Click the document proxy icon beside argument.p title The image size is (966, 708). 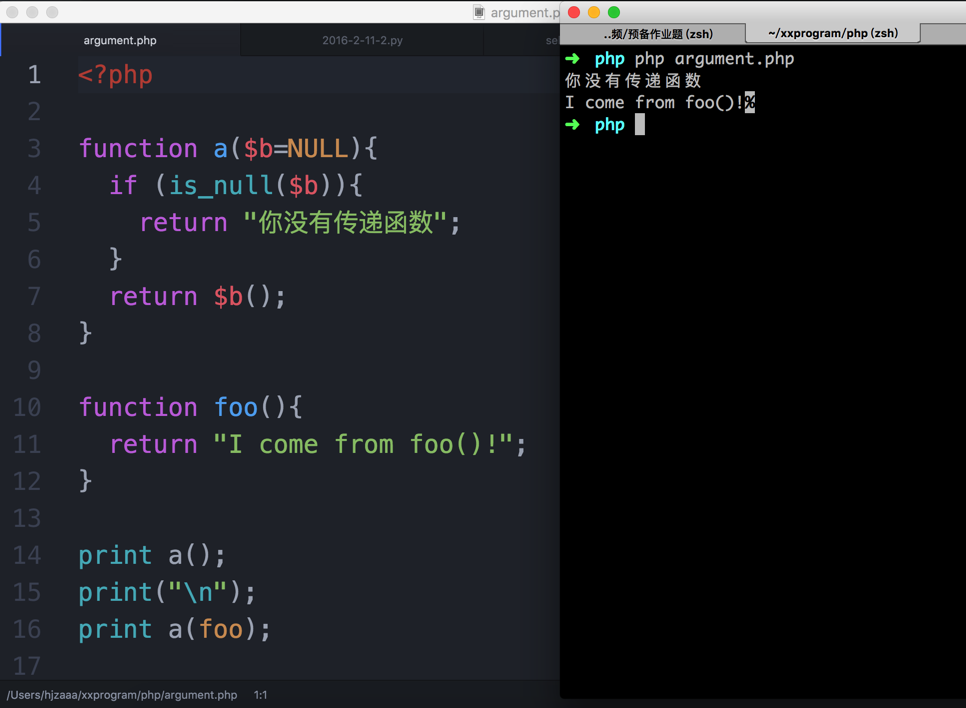(481, 13)
